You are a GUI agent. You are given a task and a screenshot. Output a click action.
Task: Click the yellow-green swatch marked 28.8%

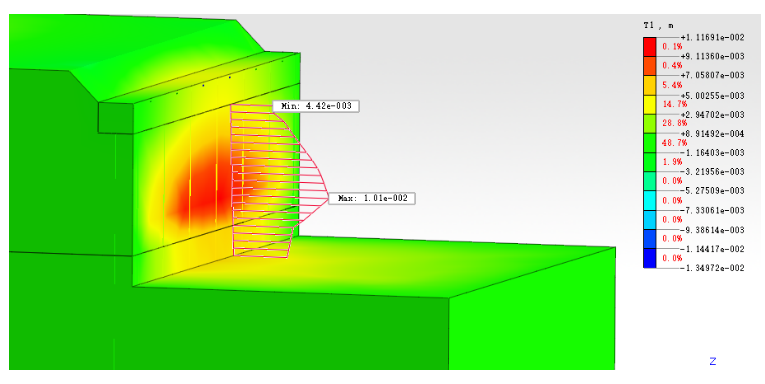pos(649,124)
